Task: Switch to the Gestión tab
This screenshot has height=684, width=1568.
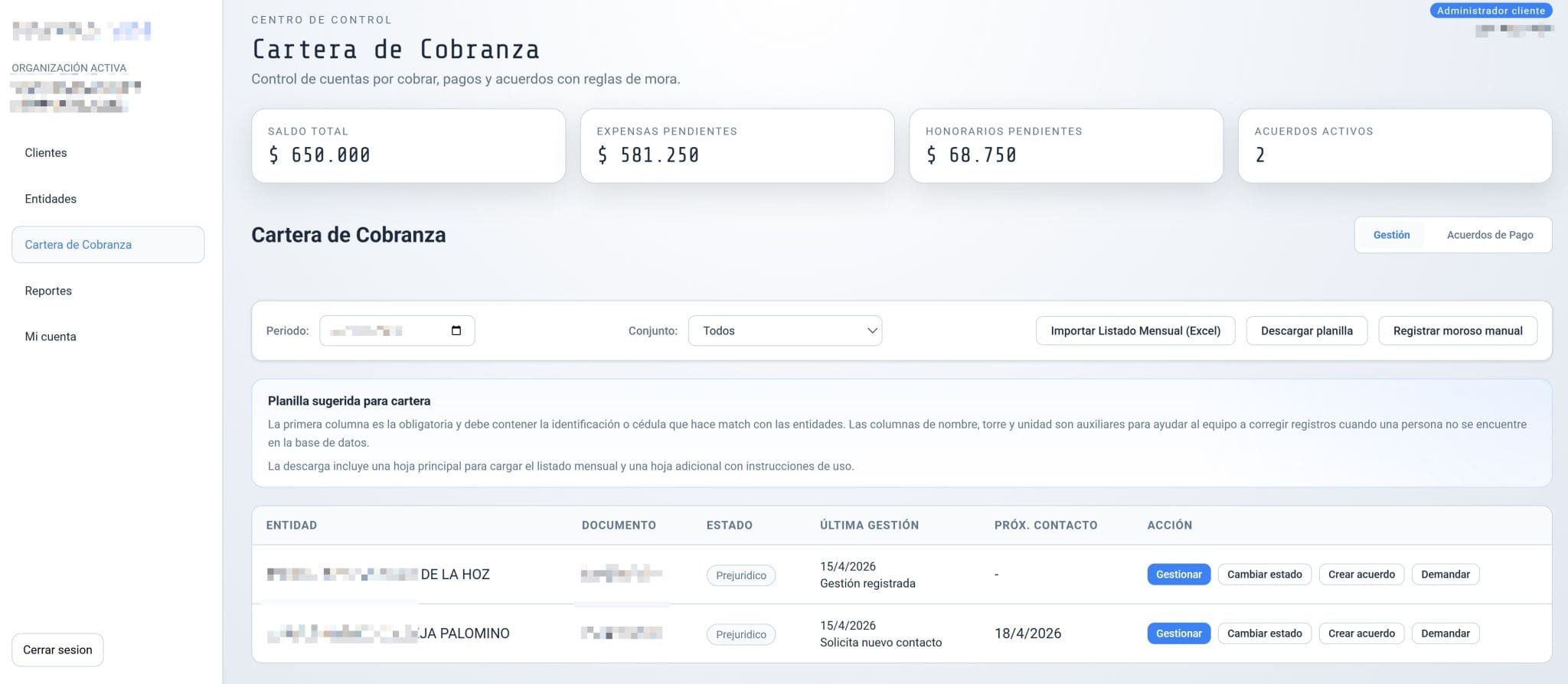Action: (x=1391, y=235)
